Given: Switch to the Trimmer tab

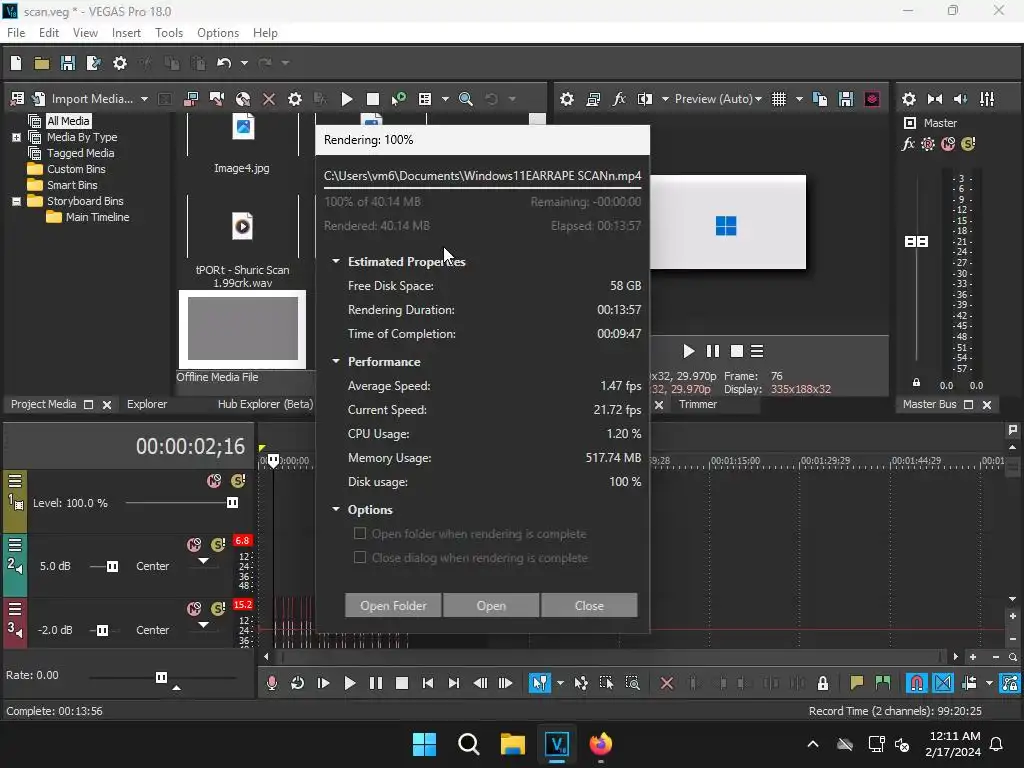Looking at the screenshot, I should tap(697, 404).
